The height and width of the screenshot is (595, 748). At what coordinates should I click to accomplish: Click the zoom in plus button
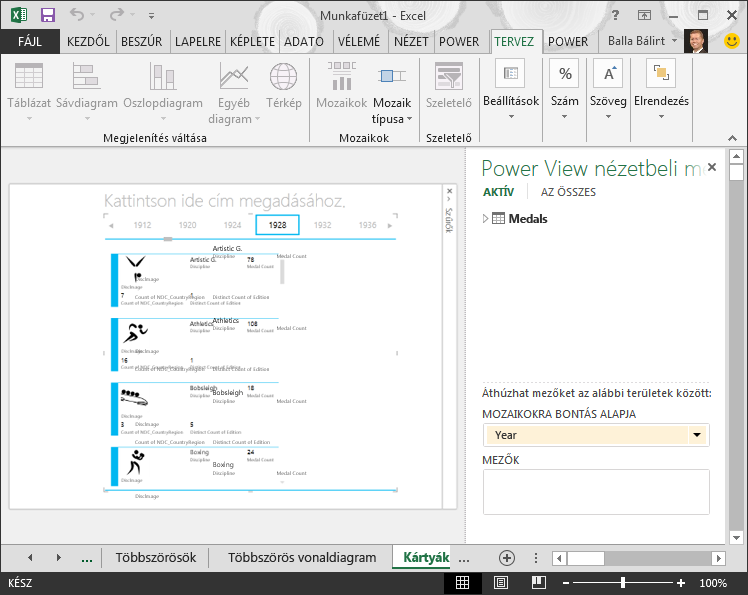[681, 583]
